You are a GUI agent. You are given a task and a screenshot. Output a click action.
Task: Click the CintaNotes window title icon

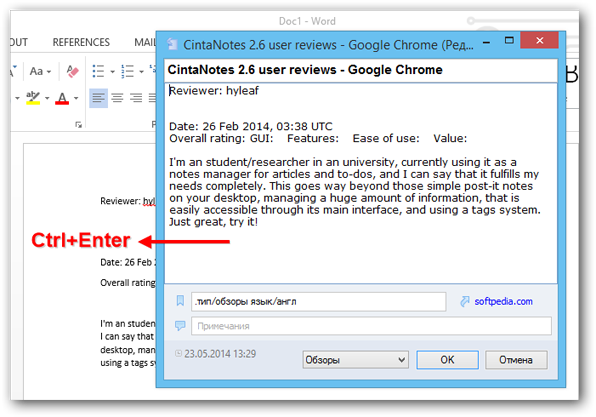tap(172, 44)
